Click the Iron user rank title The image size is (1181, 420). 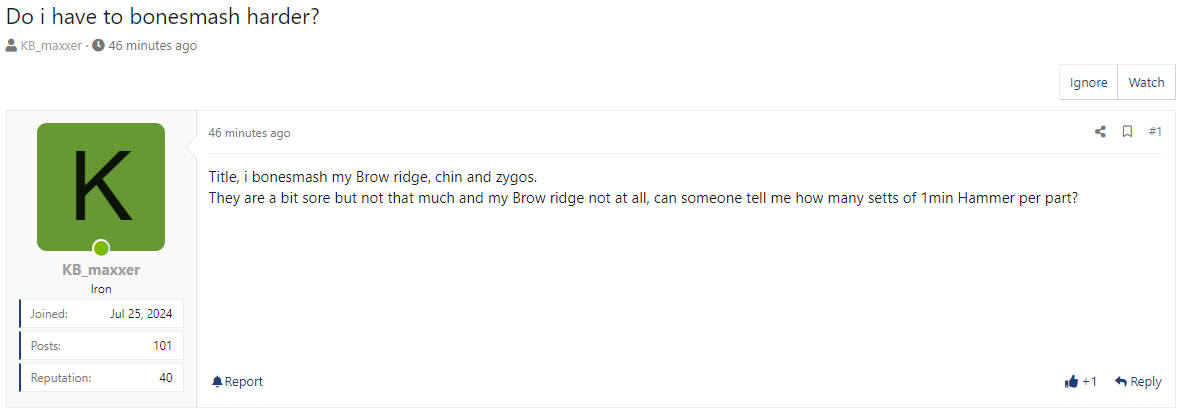(x=101, y=288)
